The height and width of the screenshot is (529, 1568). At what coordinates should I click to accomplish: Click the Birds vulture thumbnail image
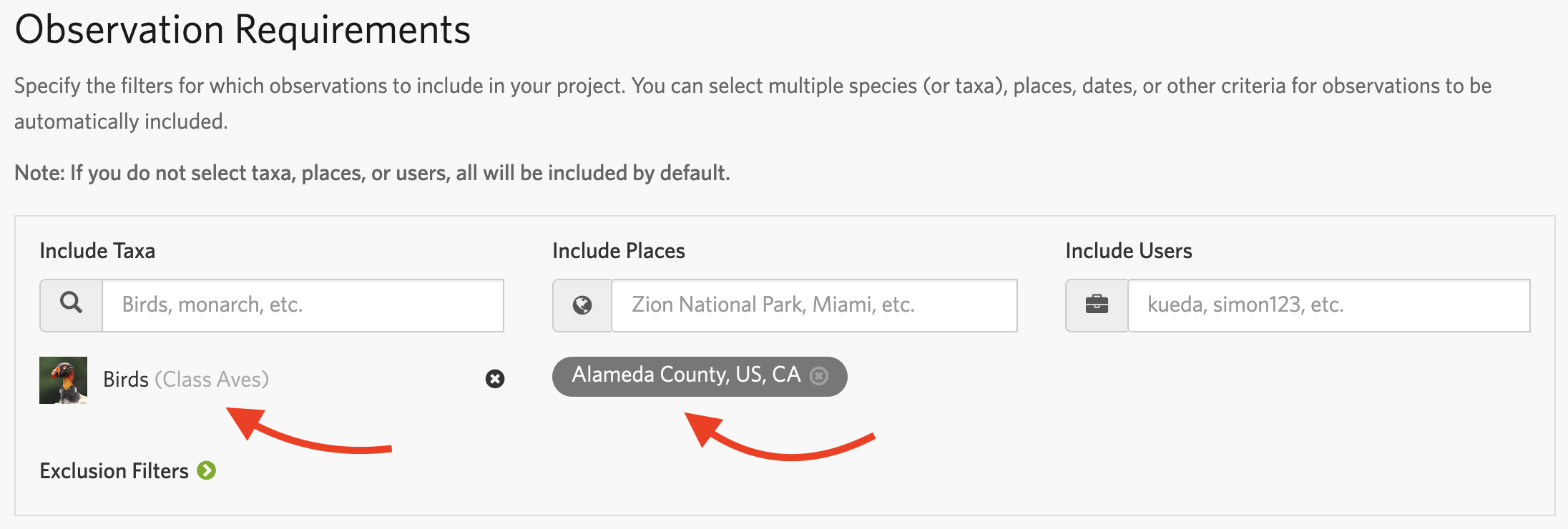[64, 380]
